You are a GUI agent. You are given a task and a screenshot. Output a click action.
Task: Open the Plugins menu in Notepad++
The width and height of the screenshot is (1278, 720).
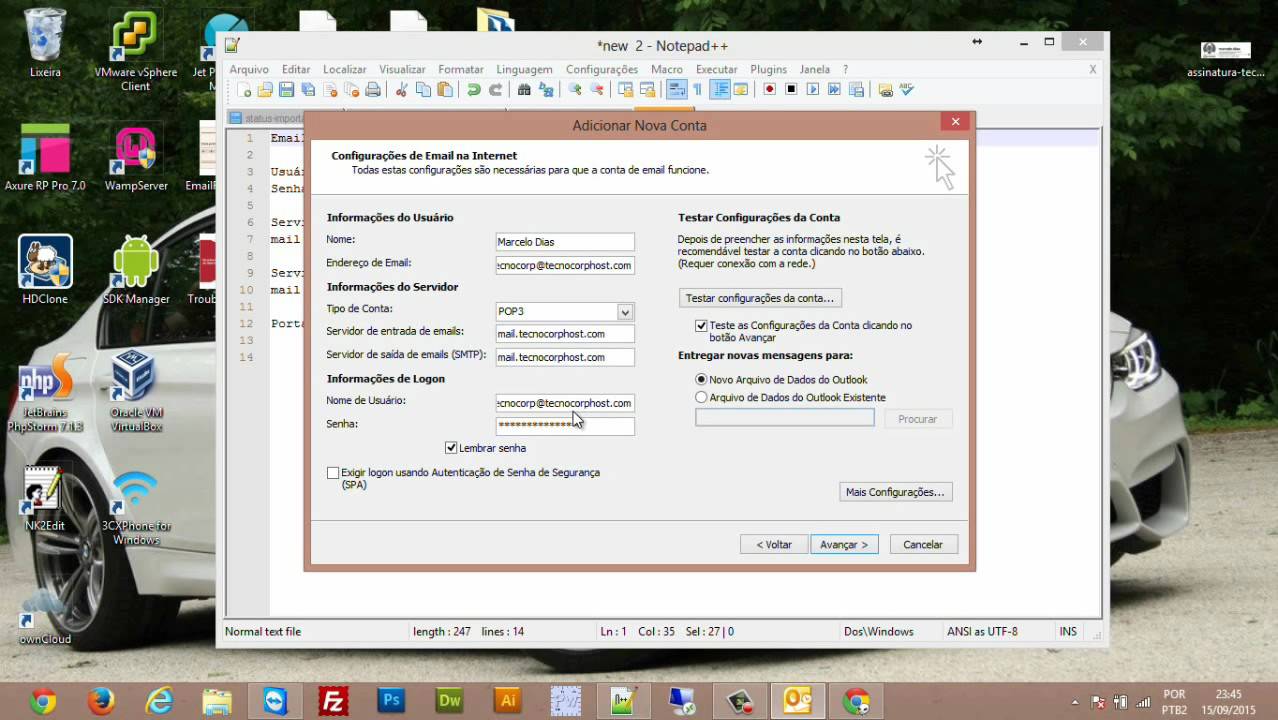(769, 69)
